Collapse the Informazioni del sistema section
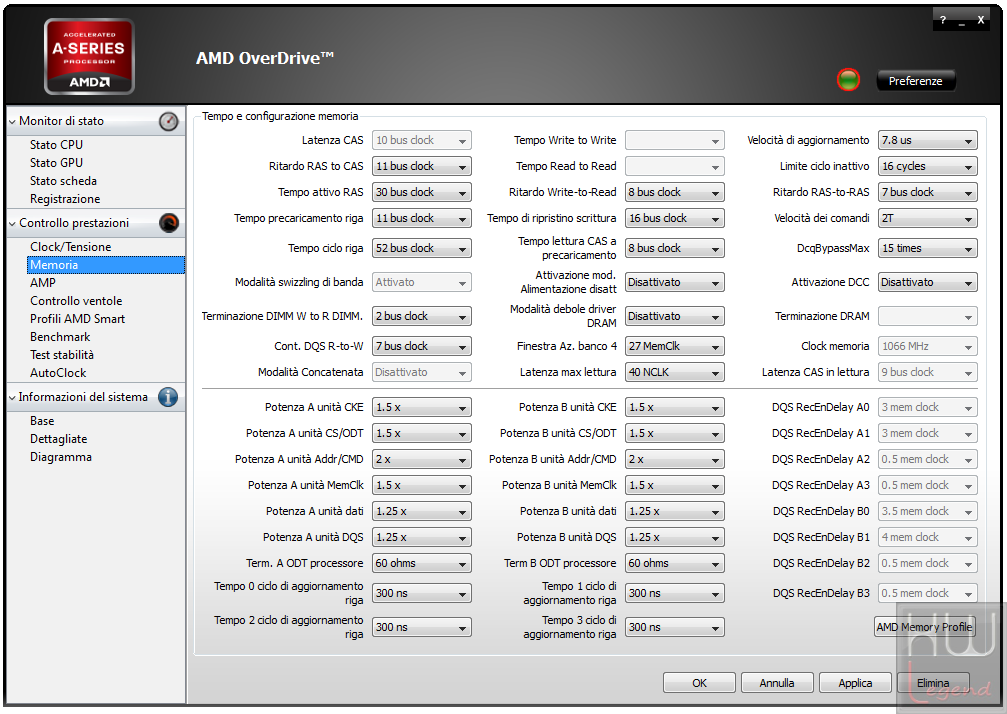The image size is (1007, 714). point(12,397)
